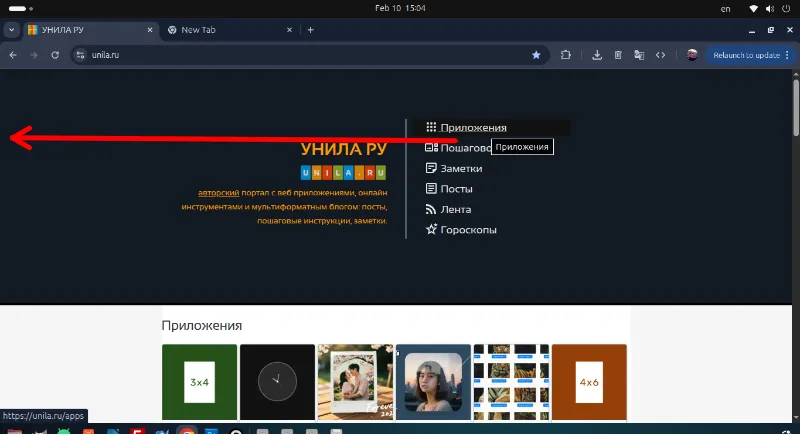Open the green 3x4 app thumbnail
This screenshot has height=434, width=800.
[x=199, y=381]
